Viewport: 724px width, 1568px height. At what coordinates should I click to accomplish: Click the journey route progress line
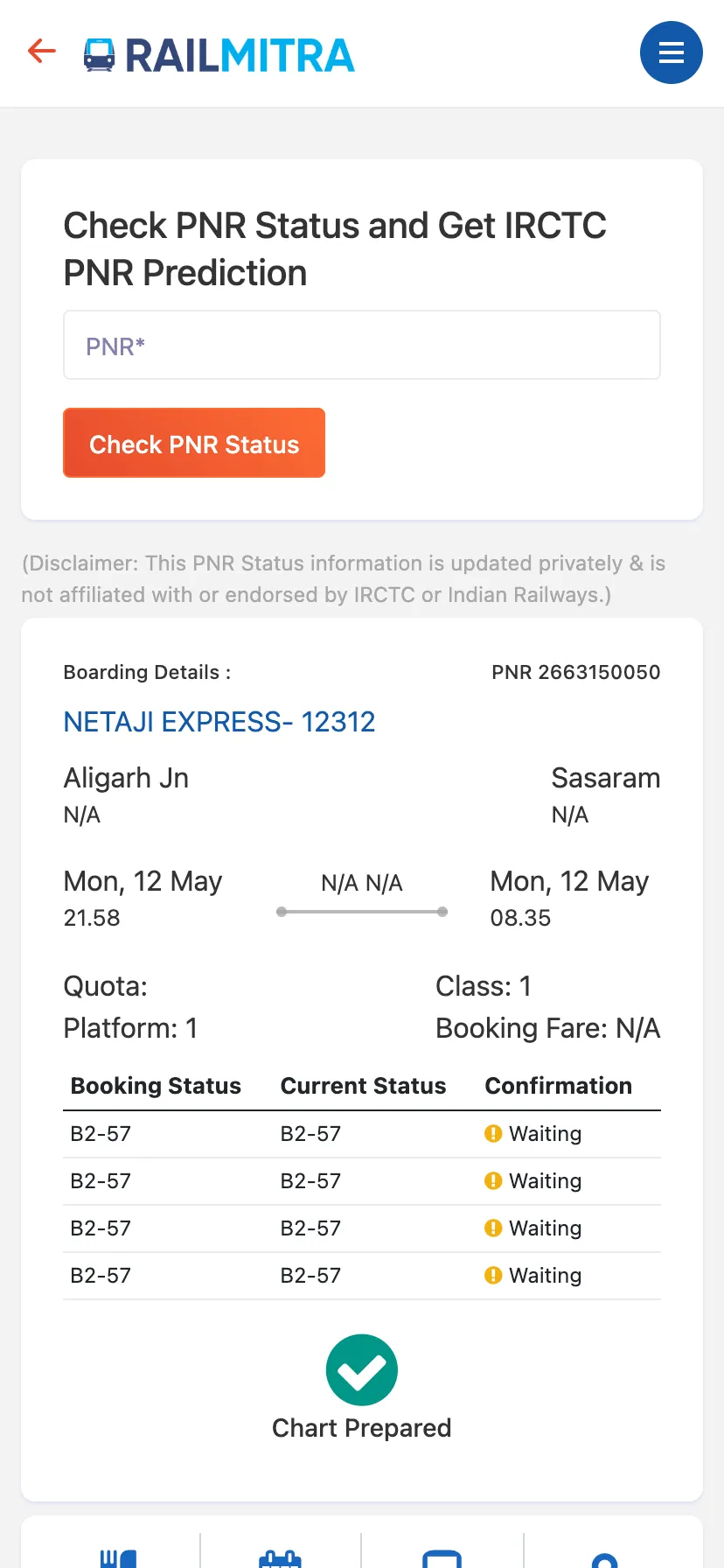point(362,912)
